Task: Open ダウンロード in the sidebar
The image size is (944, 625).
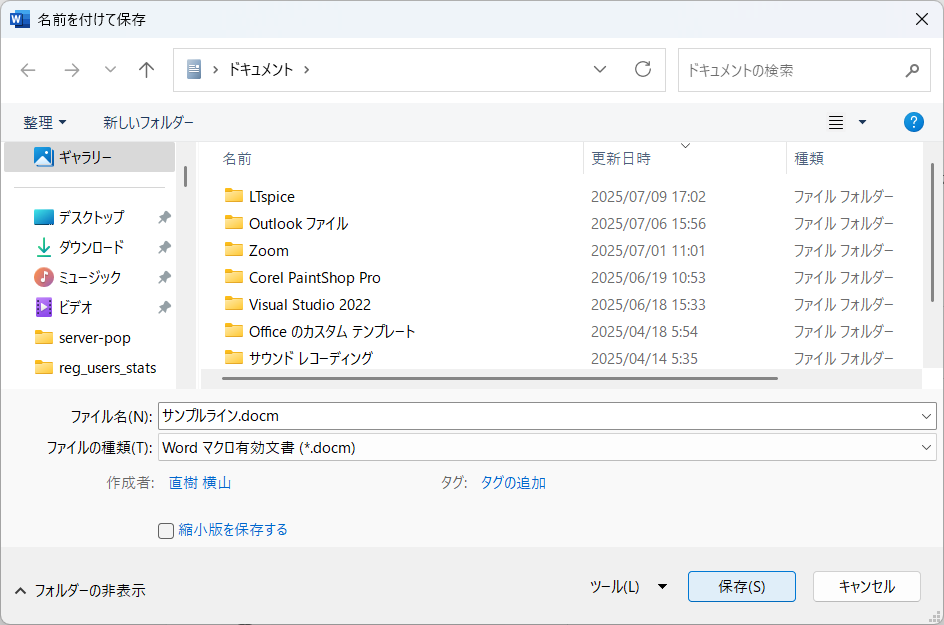Action: click(92, 247)
